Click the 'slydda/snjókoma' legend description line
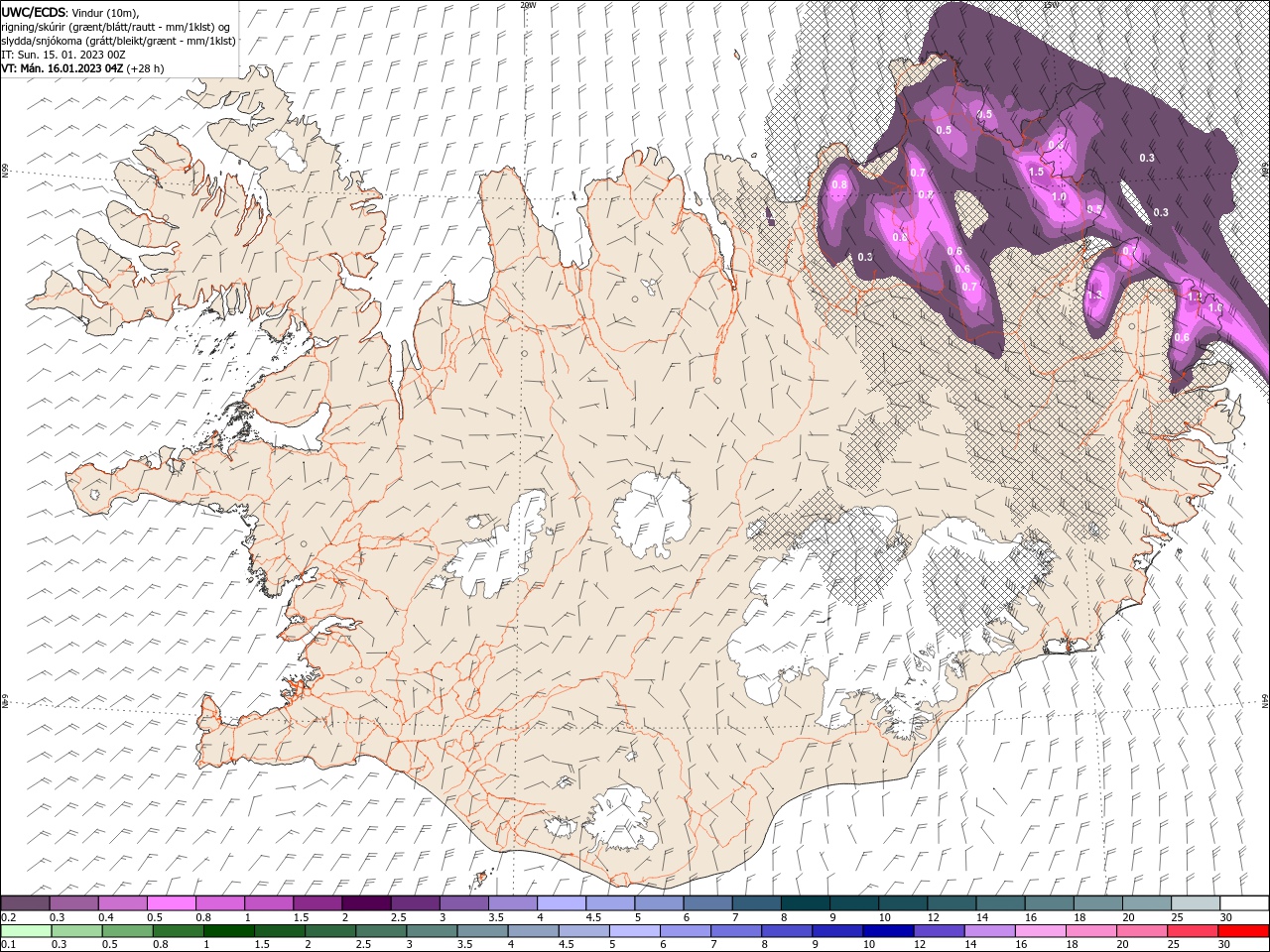 [119, 41]
